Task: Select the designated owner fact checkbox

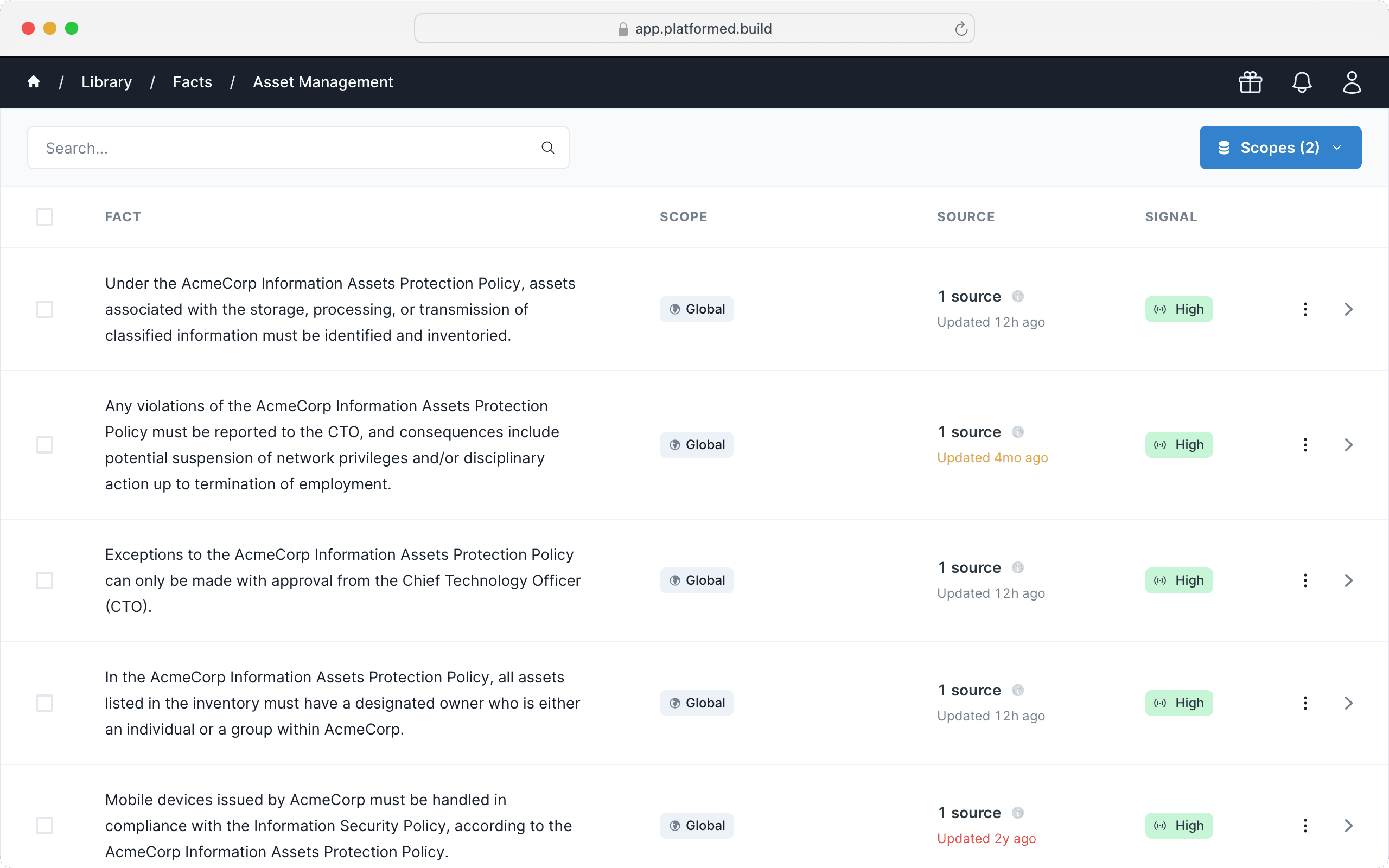Action: [44, 703]
